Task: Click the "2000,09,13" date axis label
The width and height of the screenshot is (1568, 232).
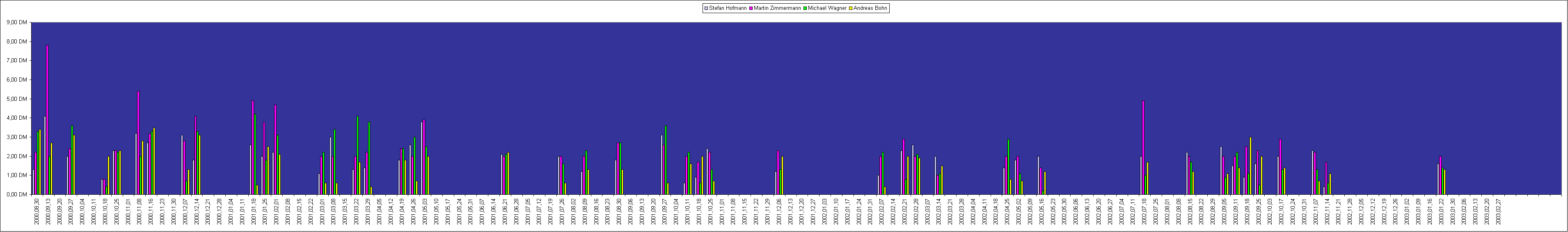Action: [x=49, y=212]
